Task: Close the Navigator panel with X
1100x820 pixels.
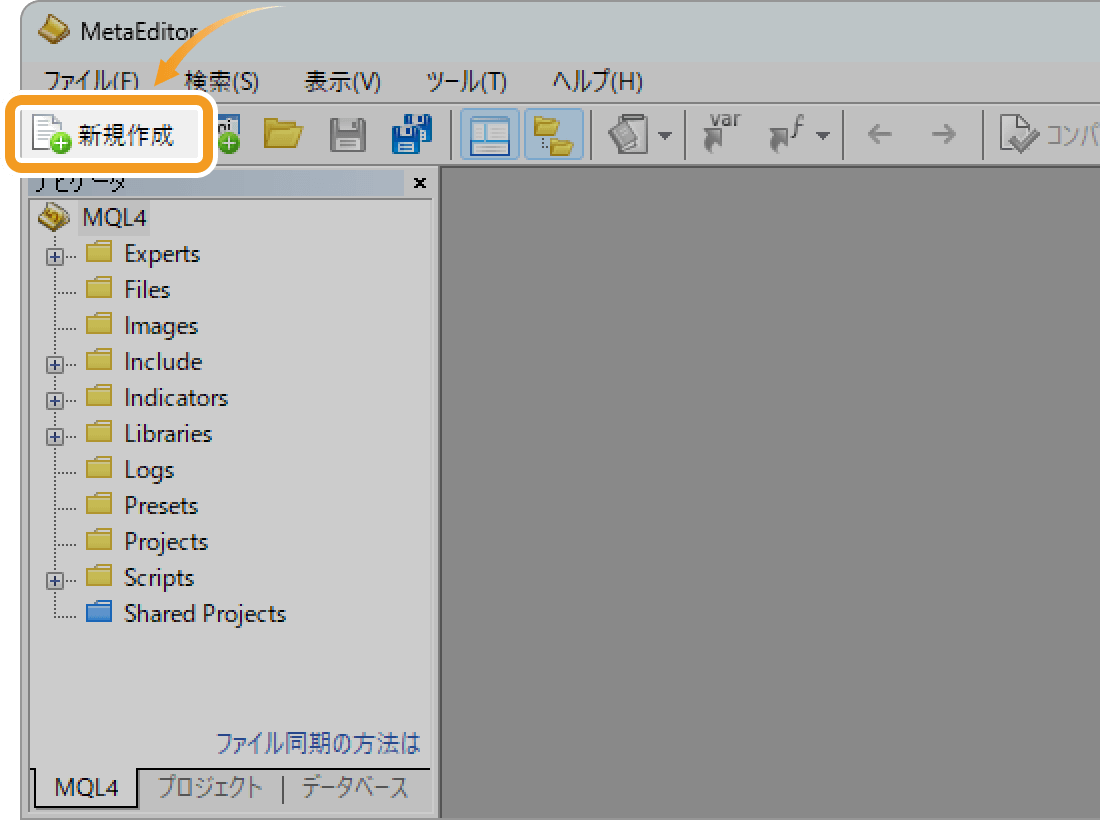Action: tap(420, 183)
